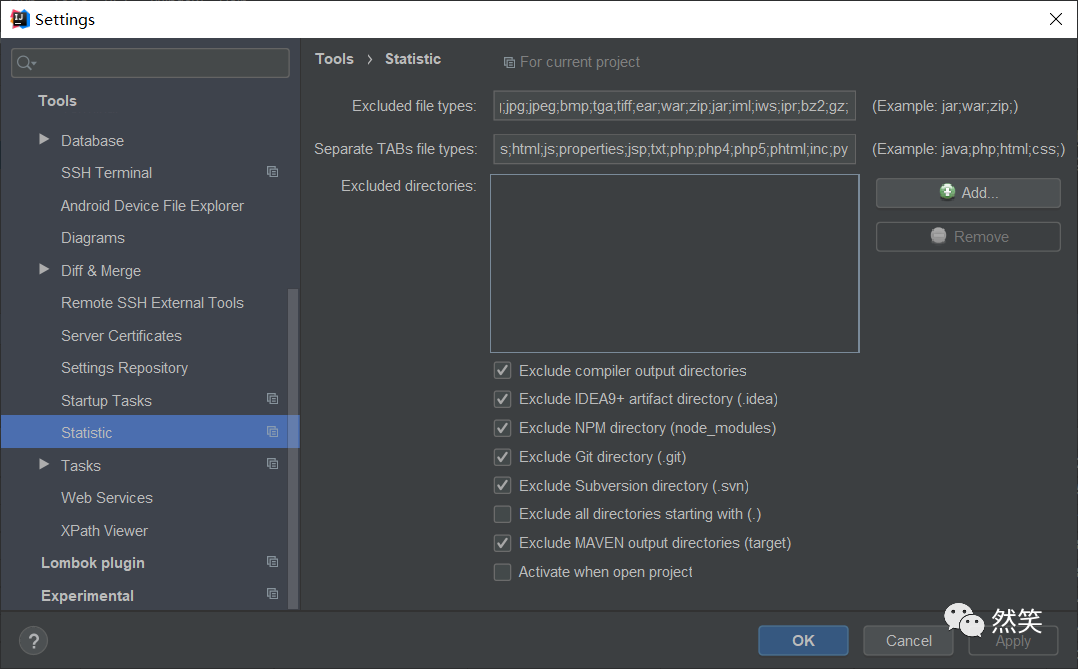1078x669 pixels.
Task: Click project-scope icon beside Experimental
Action: pos(272,595)
